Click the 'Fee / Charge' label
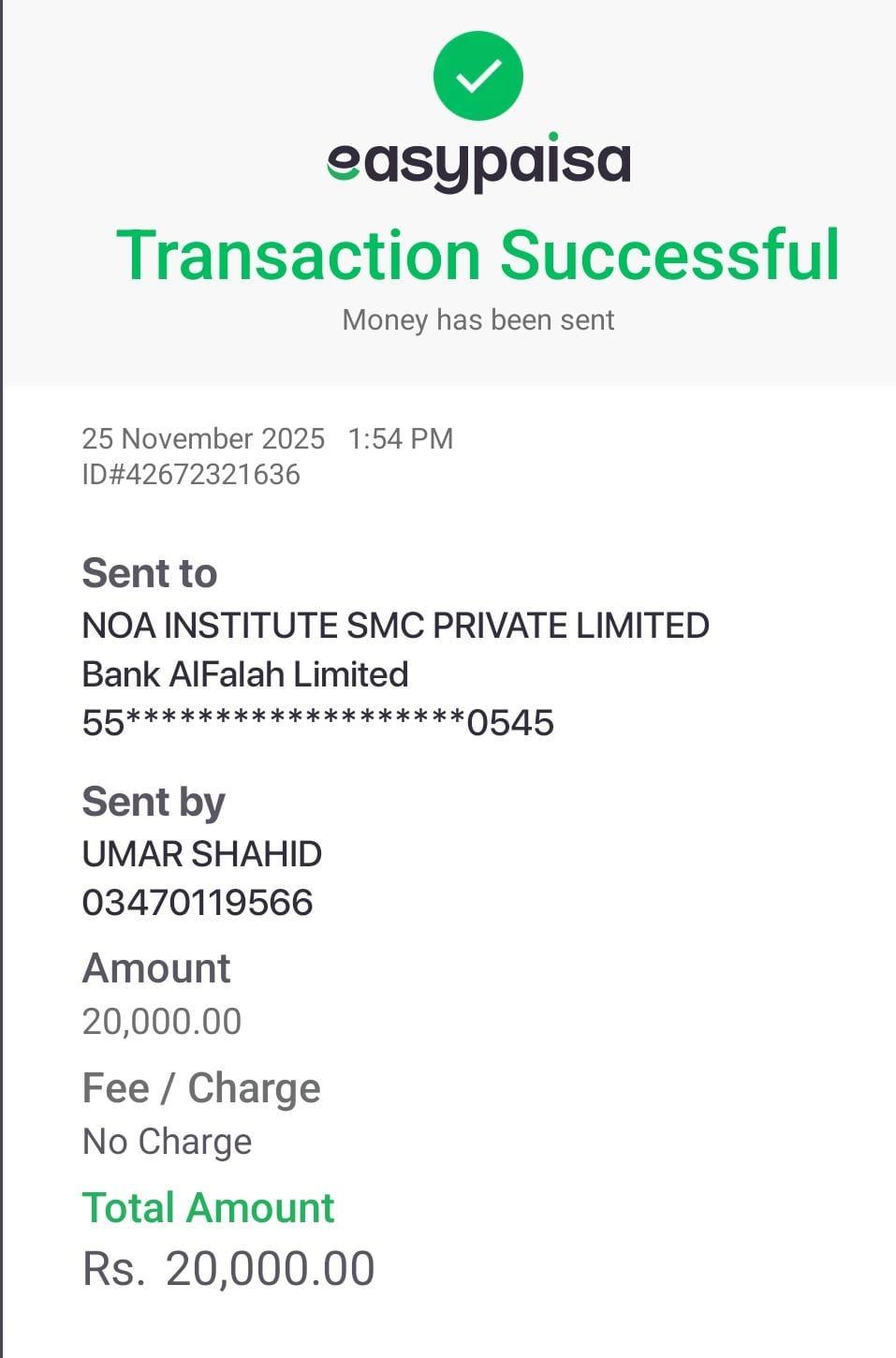The height and width of the screenshot is (1358, 896). pyautogui.click(x=201, y=1088)
